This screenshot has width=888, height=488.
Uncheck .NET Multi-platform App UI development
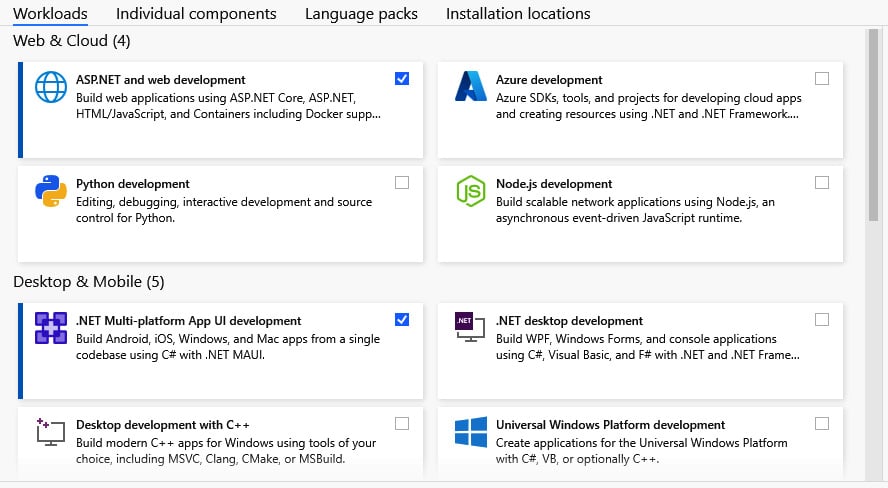coord(402,320)
